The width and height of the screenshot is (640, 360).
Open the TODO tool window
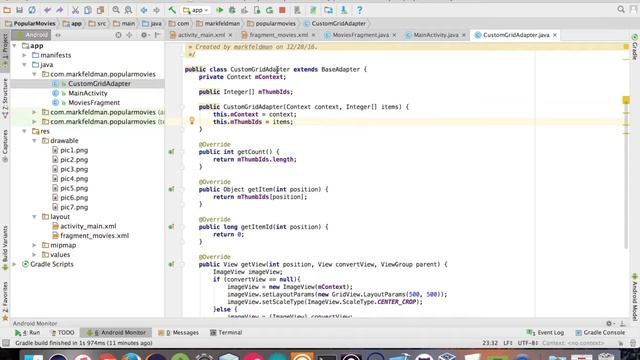[x=63, y=333]
